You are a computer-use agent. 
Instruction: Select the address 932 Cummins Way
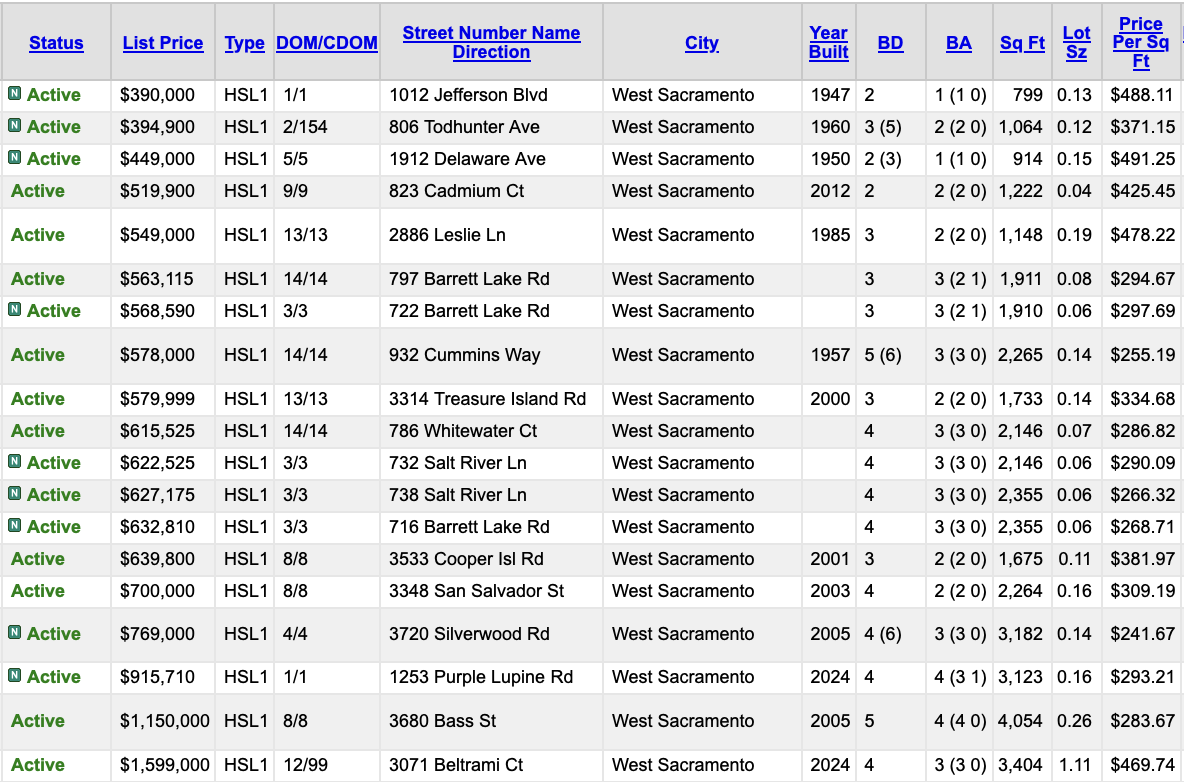[464, 355]
